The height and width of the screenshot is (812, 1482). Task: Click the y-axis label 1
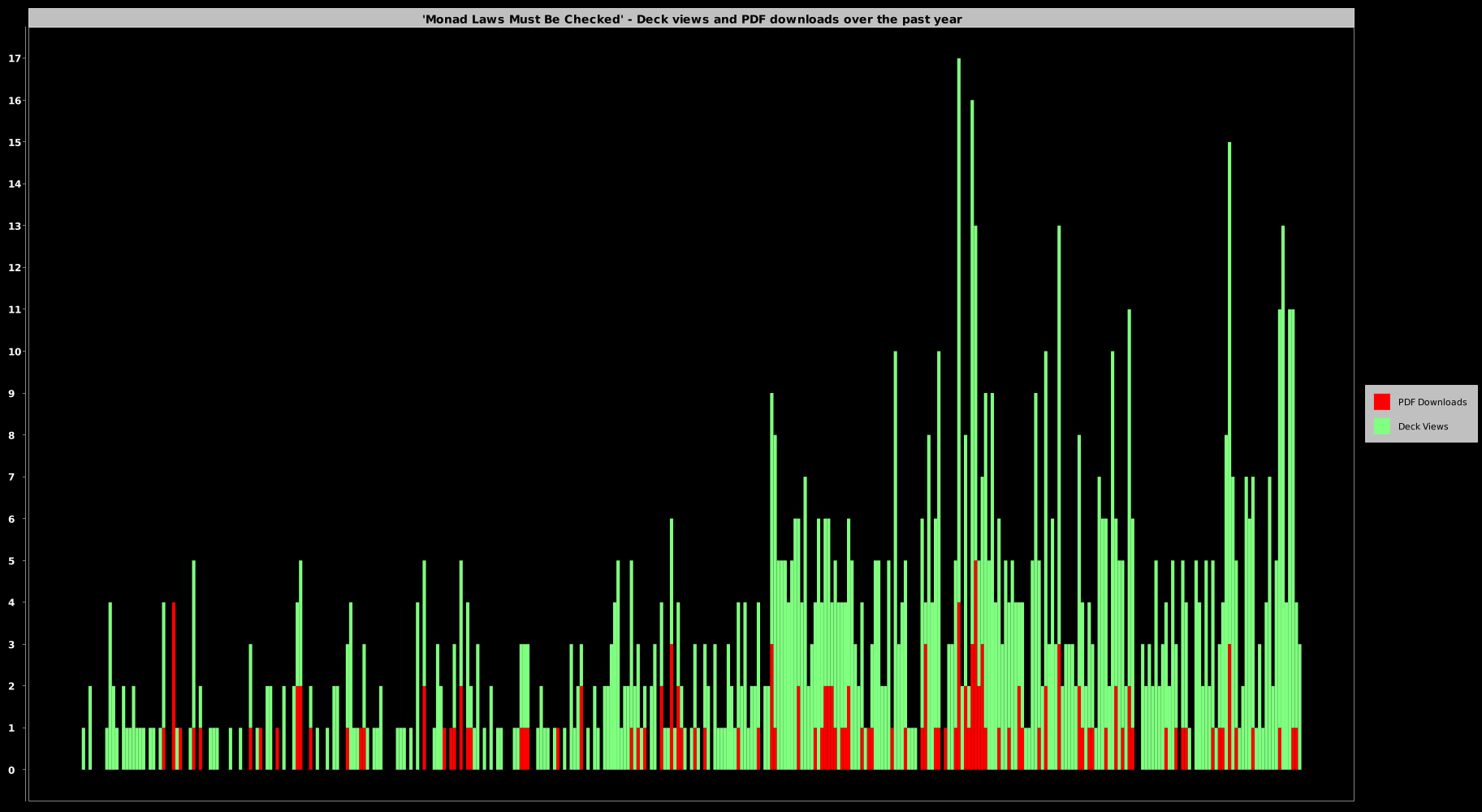click(x=11, y=728)
